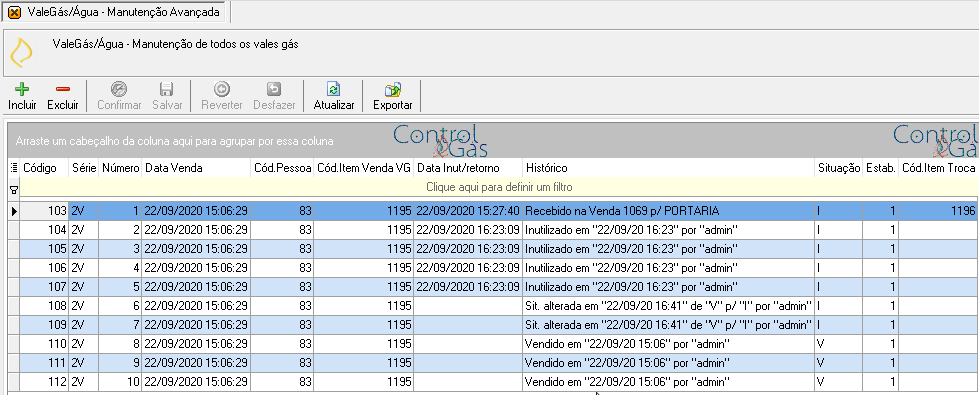Image resolution: width=979 pixels, height=395 pixels.
Task: Click the Exportar folder icon
Action: (393, 89)
